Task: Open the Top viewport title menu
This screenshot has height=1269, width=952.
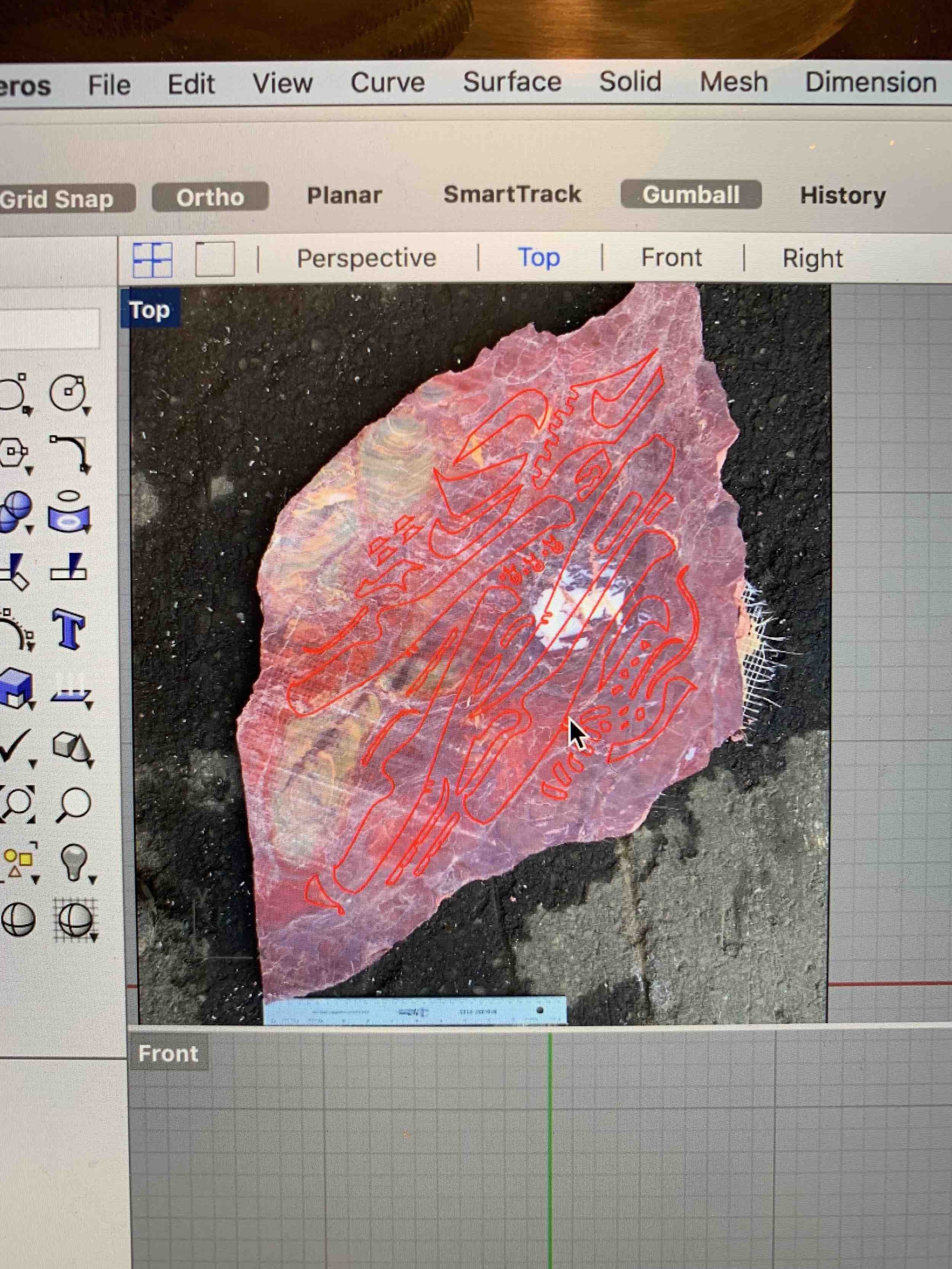Action: coord(150,310)
